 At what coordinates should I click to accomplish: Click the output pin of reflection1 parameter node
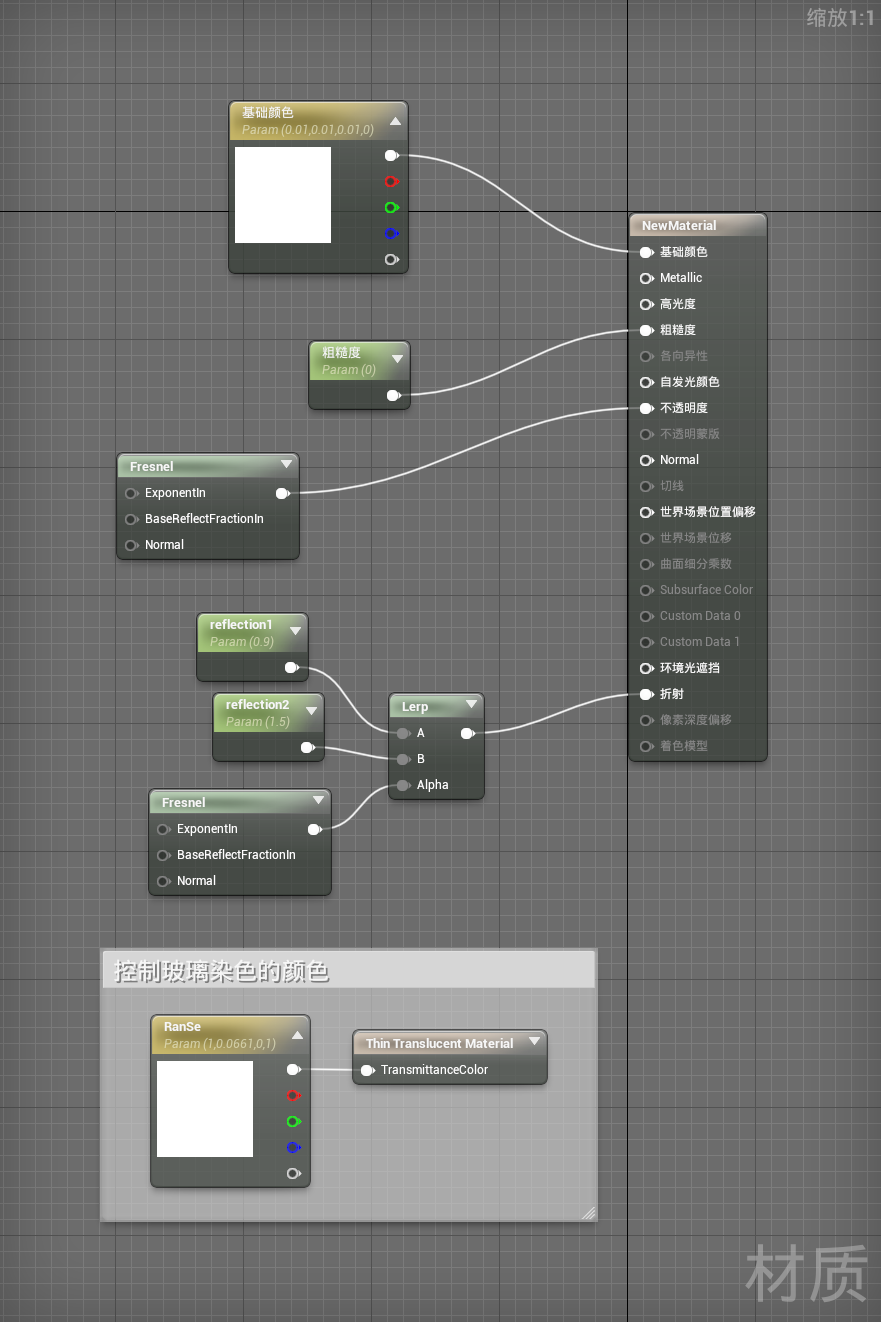click(292, 667)
